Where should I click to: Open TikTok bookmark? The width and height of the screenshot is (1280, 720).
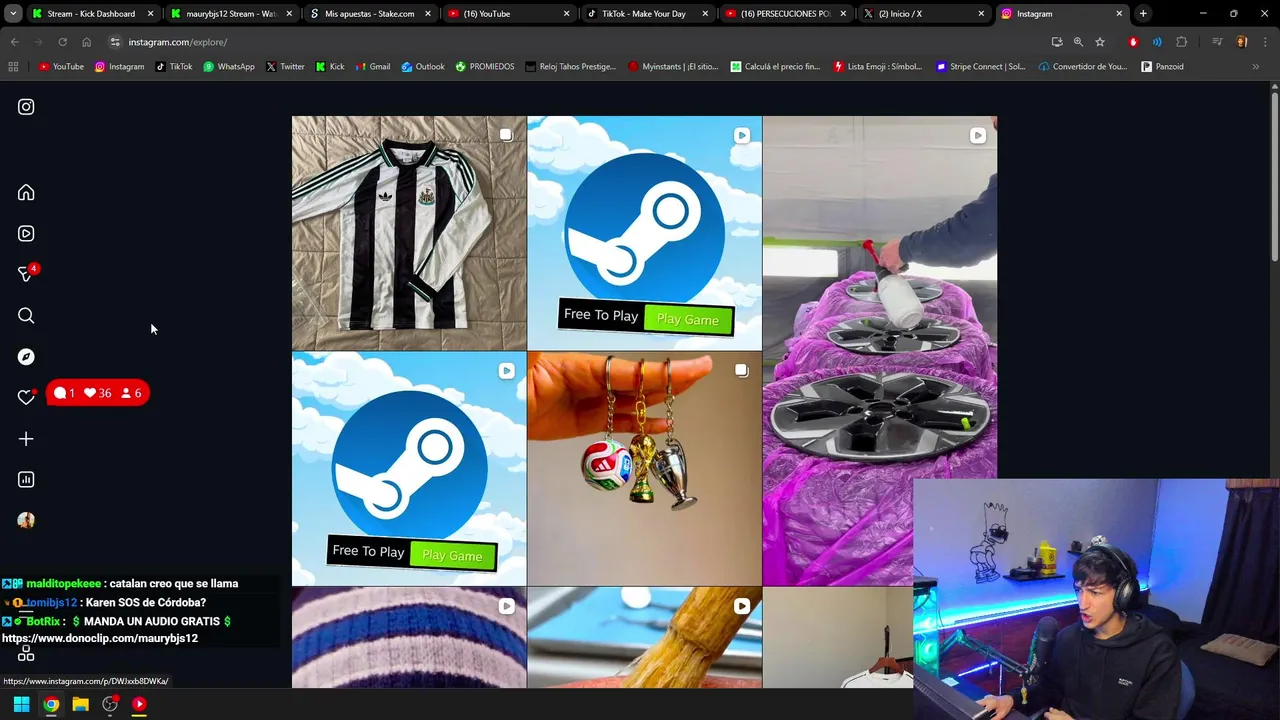point(173,67)
